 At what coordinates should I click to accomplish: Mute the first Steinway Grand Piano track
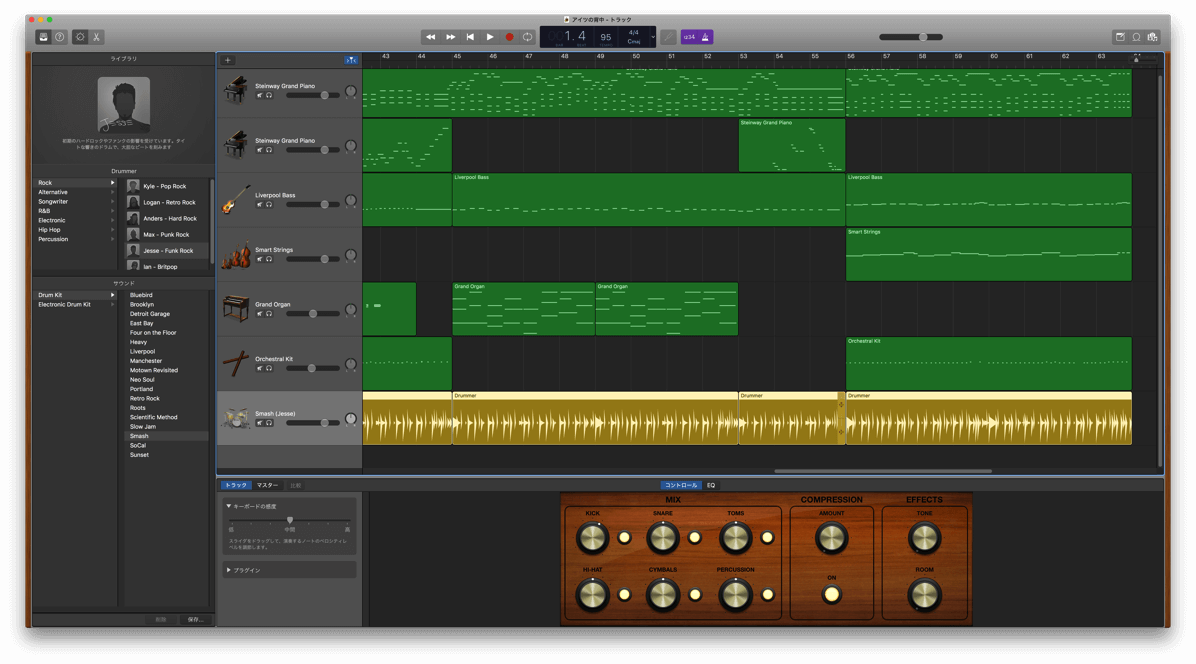(x=259, y=95)
